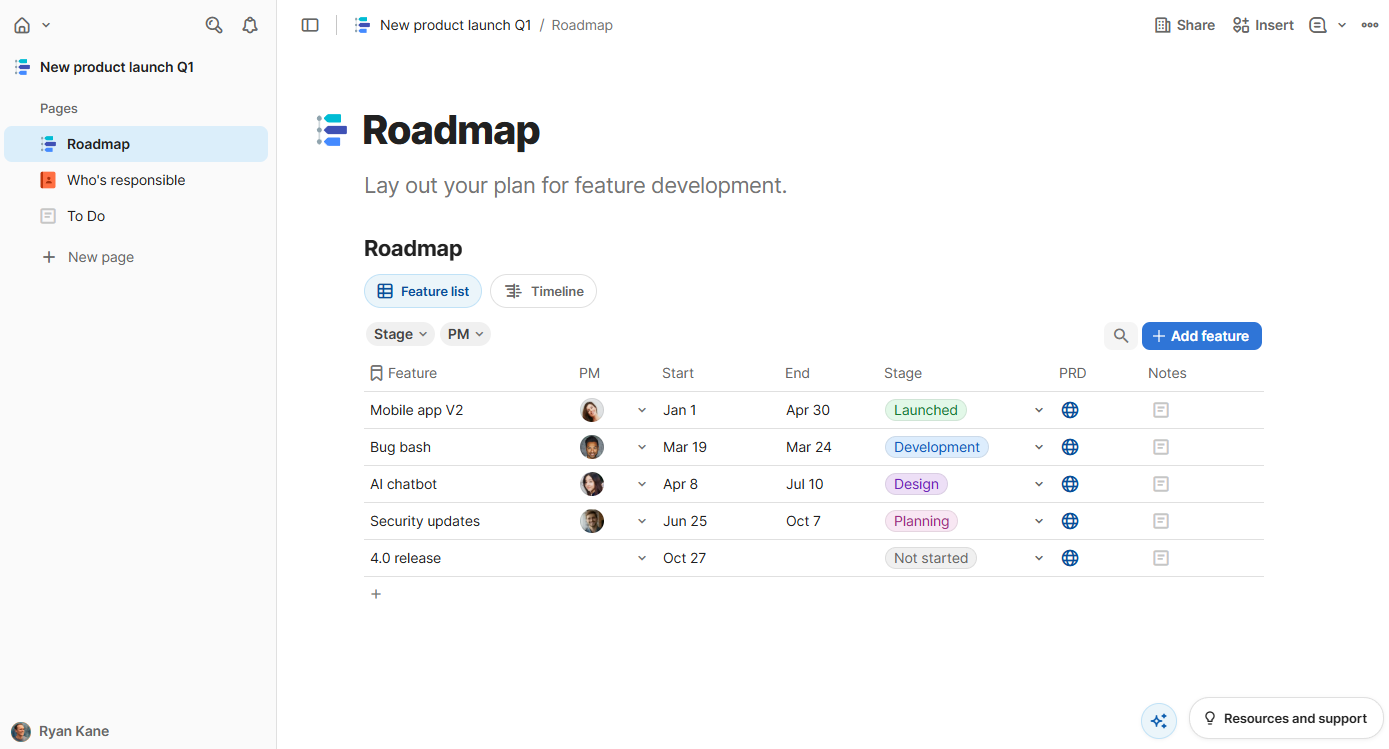Open the PM filter dropdown

(464, 333)
